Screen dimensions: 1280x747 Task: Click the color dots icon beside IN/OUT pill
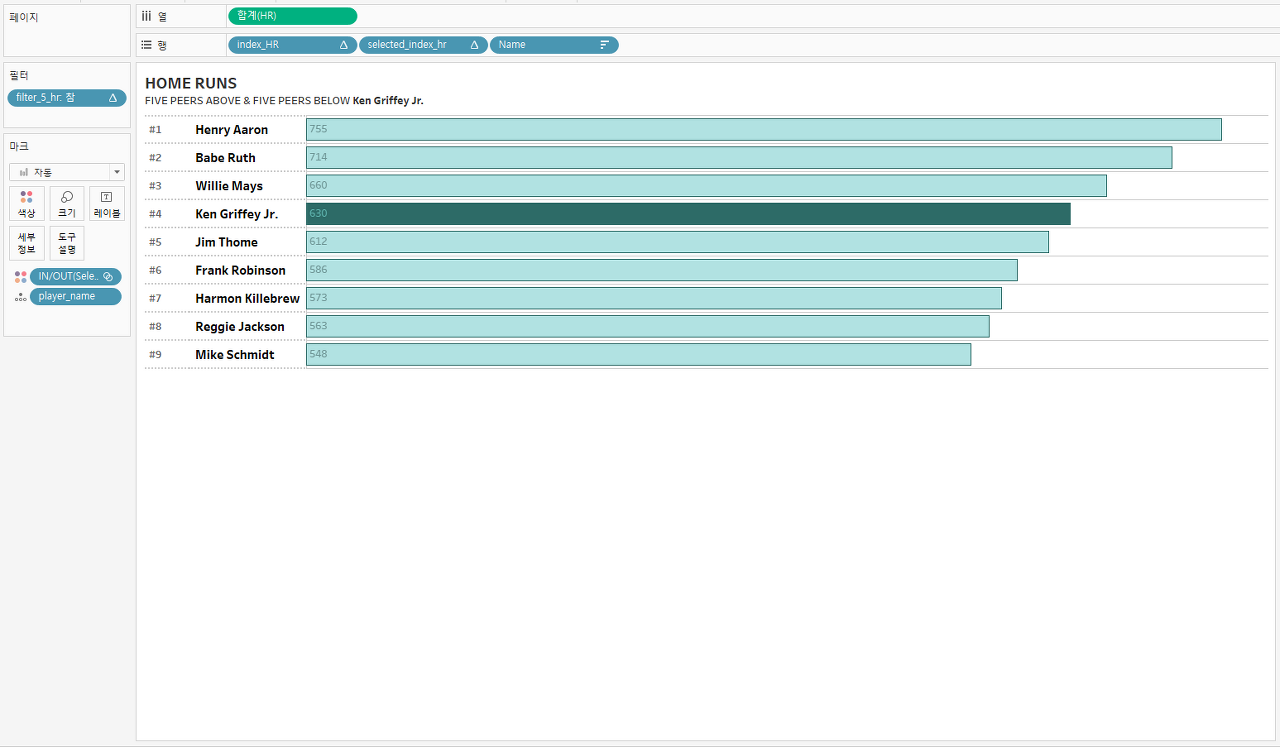[21, 277]
